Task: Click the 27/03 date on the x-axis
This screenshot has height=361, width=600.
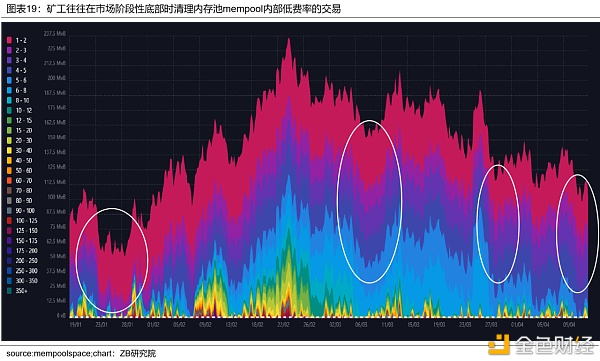Action: pyautogui.click(x=491, y=325)
